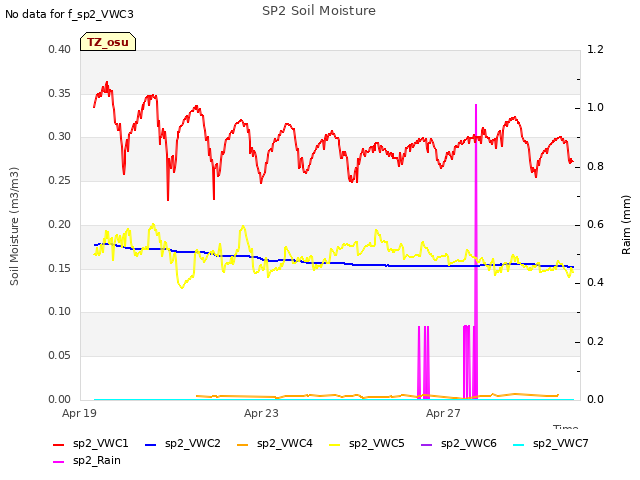Viewport: 640px width, 480px height.
Task: Click the sp2_VWC2 legend entry
Action: (183, 444)
